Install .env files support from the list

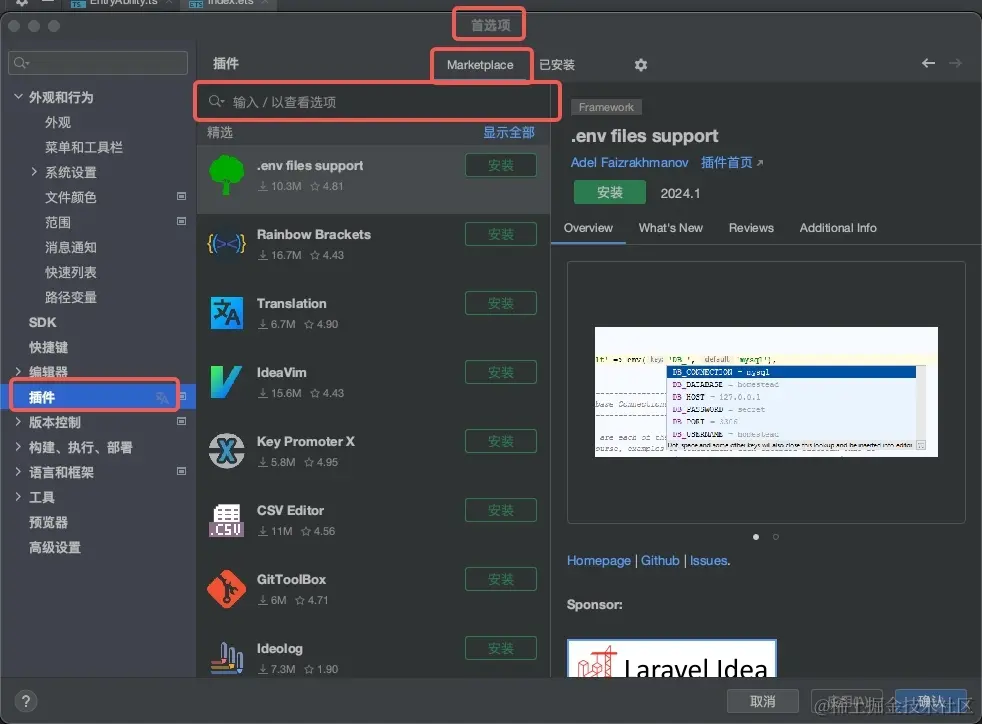(501, 165)
